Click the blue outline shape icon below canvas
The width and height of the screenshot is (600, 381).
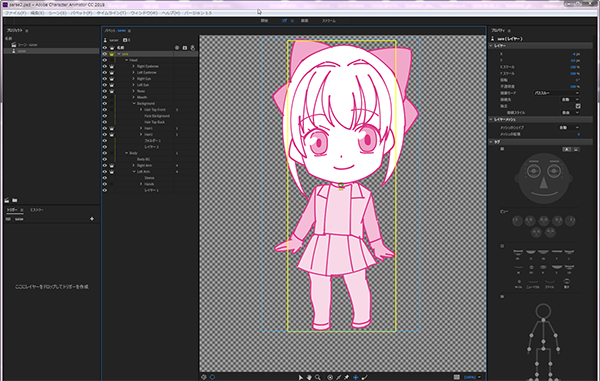(x=212, y=377)
